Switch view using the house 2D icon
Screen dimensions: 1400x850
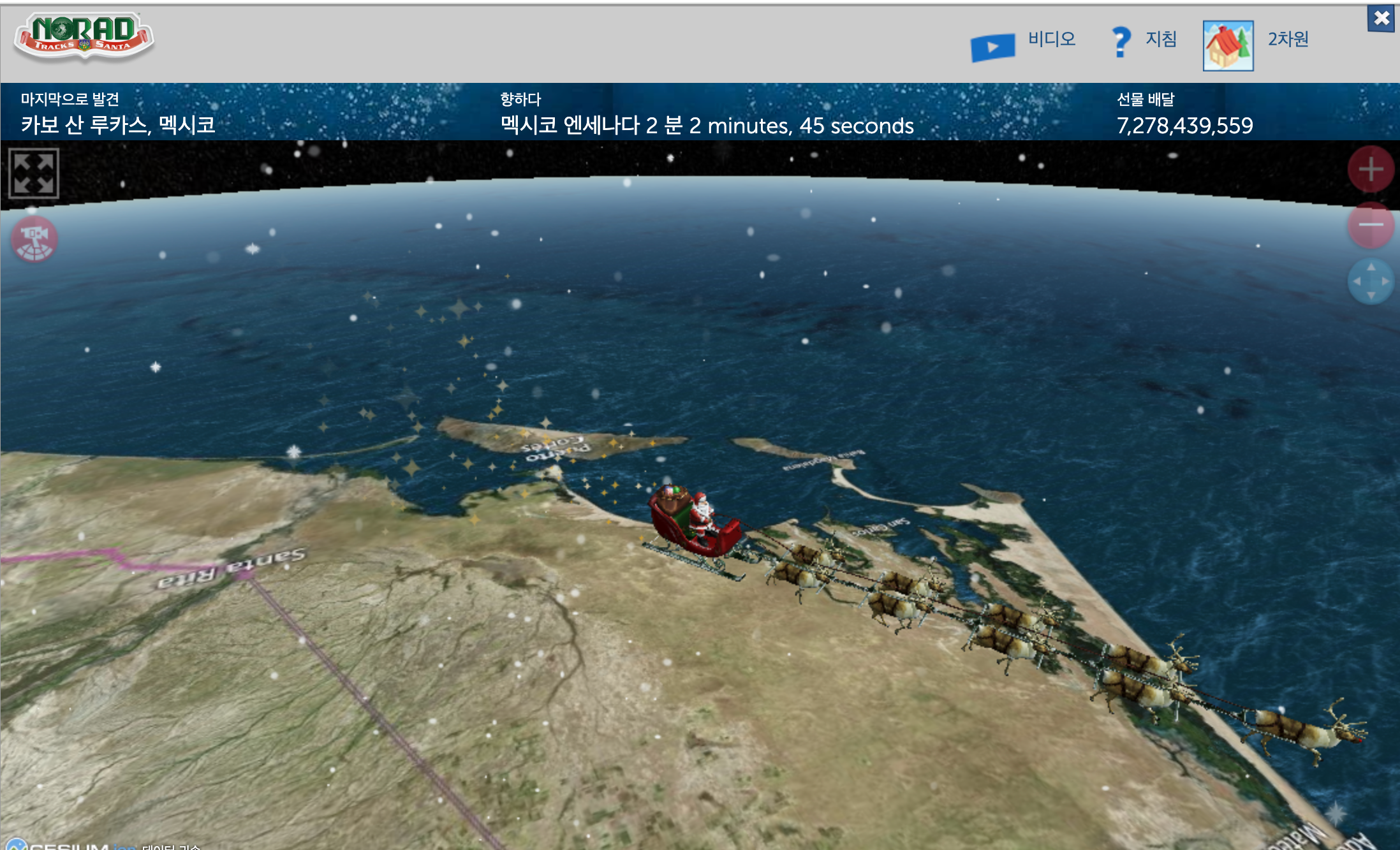(1228, 46)
